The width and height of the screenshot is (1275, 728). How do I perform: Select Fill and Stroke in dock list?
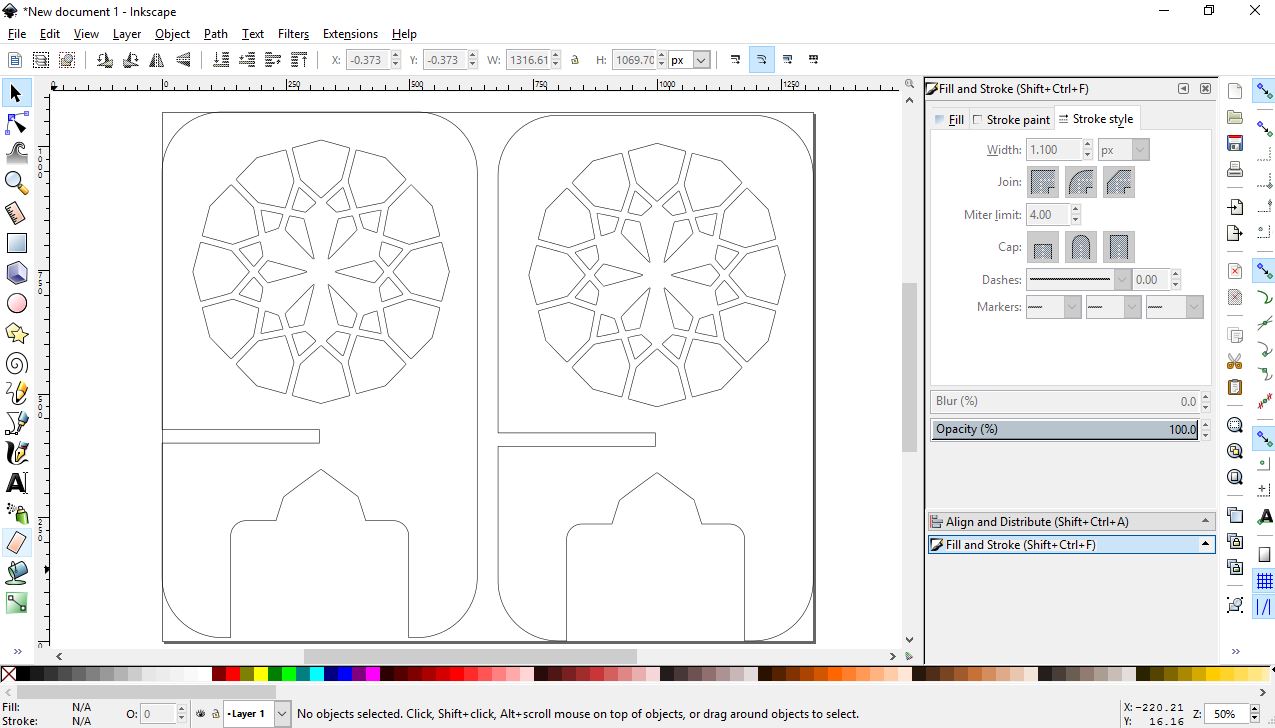1070,545
